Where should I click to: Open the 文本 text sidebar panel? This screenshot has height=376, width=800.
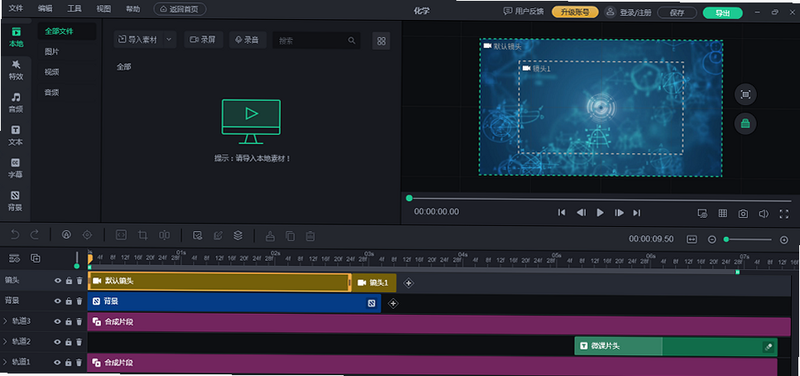pos(16,136)
